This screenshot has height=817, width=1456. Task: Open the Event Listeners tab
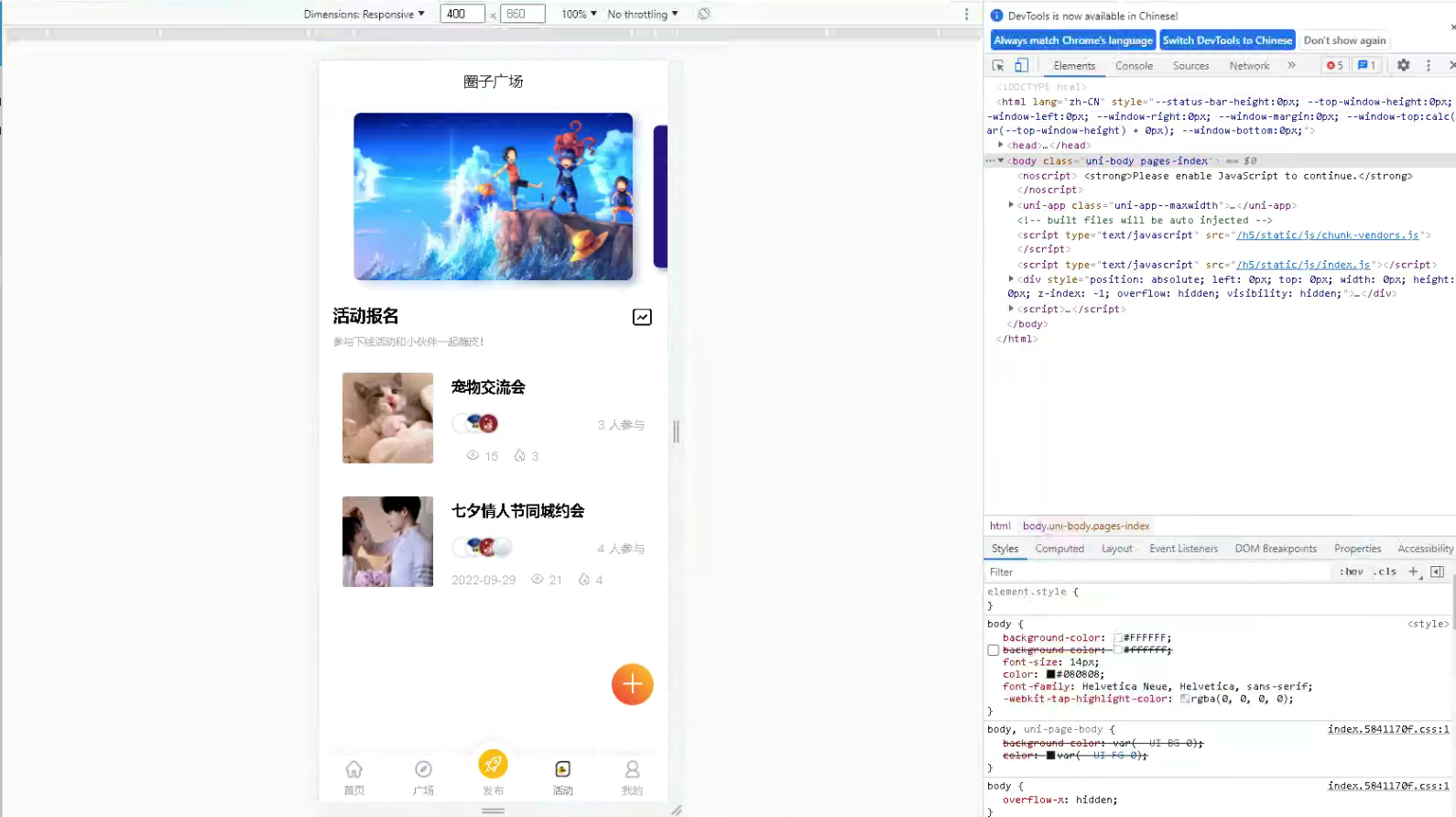click(x=1183, y=549)
